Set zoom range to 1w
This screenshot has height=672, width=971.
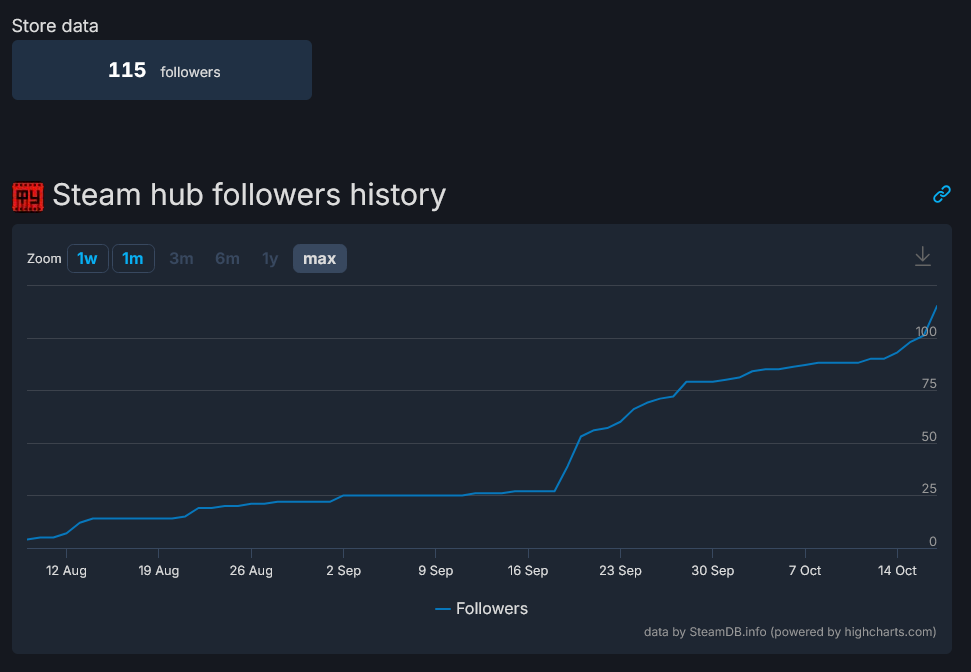pos(88,258)
